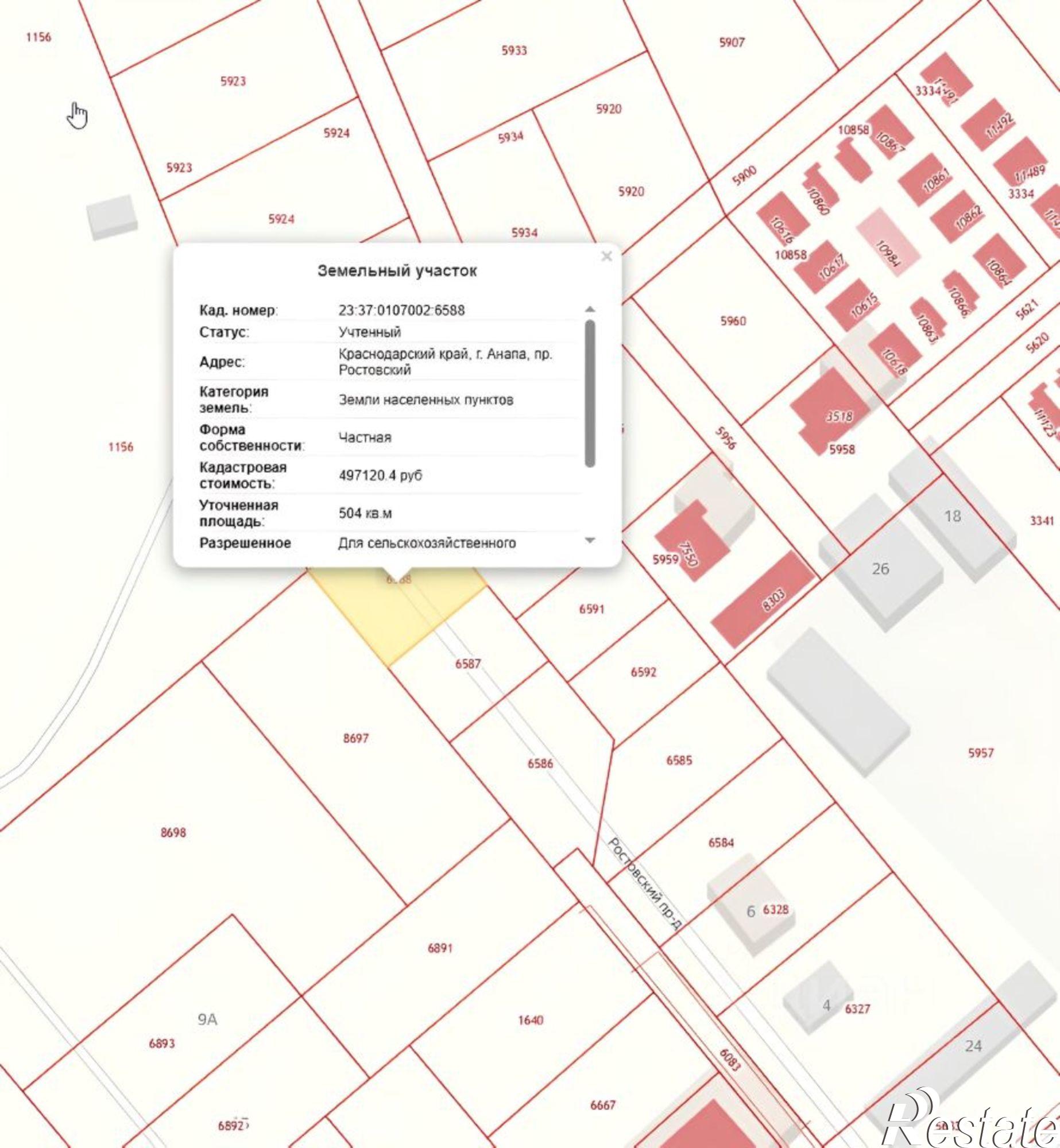Select parcel 5960 on the map

tap(733, 321)
